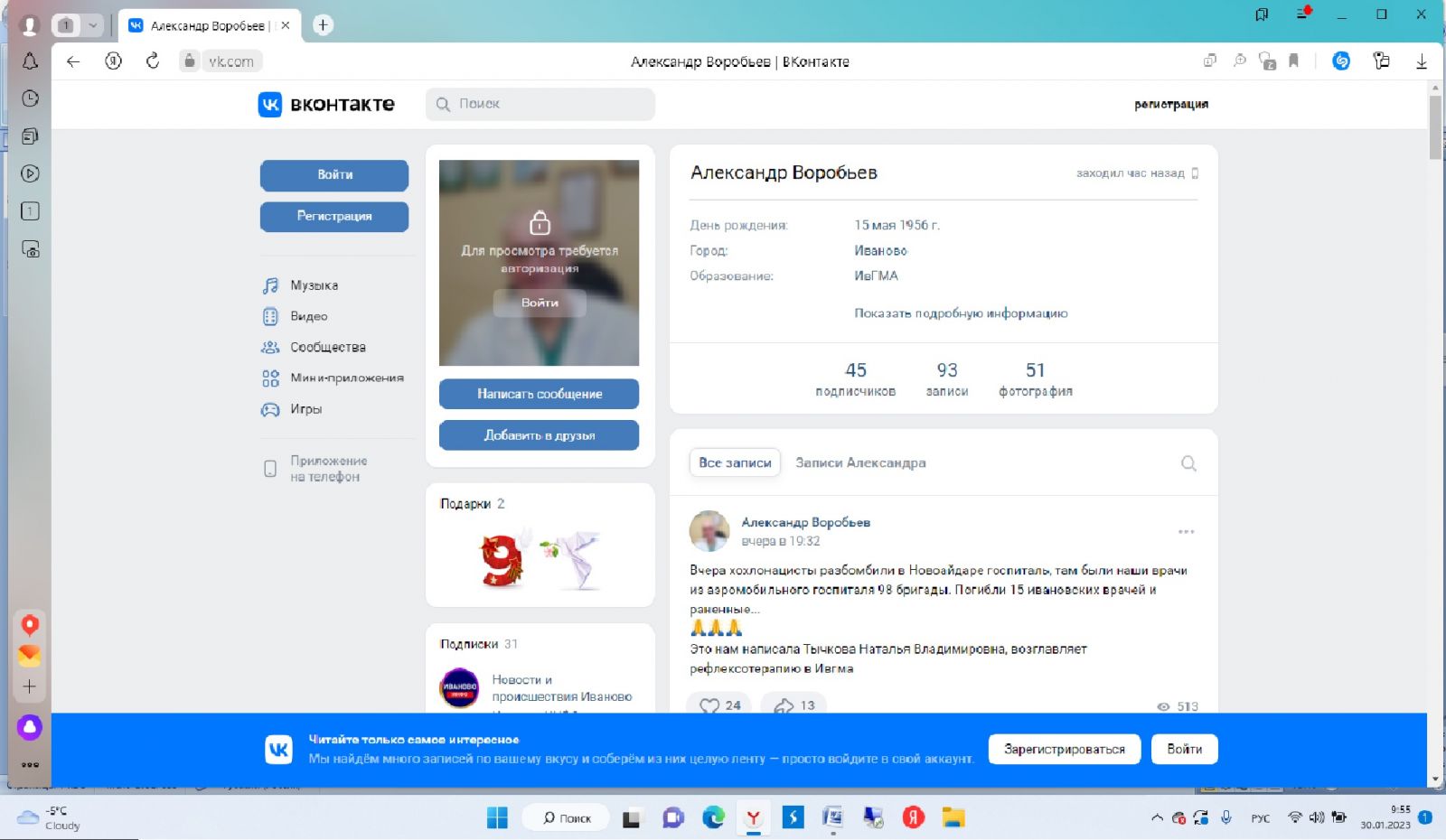
Task: Click the lock icon in address bar
Action: pos(189,61)
